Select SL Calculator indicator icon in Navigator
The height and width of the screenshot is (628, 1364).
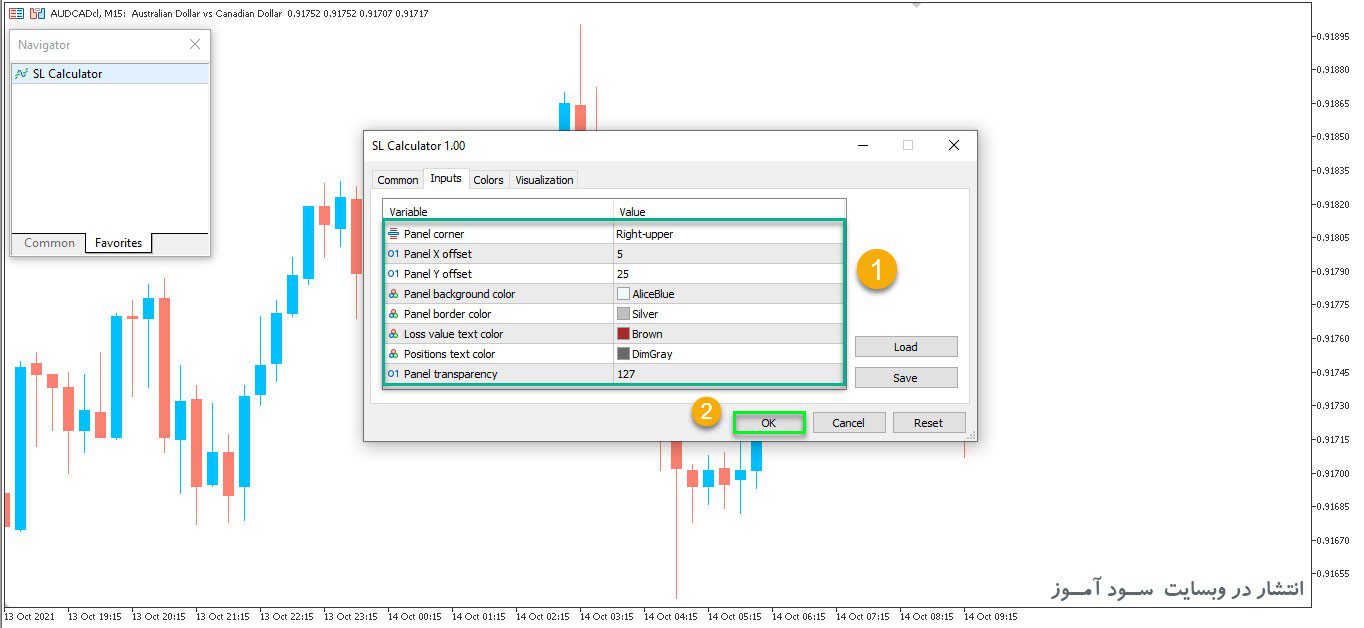pyautogui.click(x=21, y=74)
